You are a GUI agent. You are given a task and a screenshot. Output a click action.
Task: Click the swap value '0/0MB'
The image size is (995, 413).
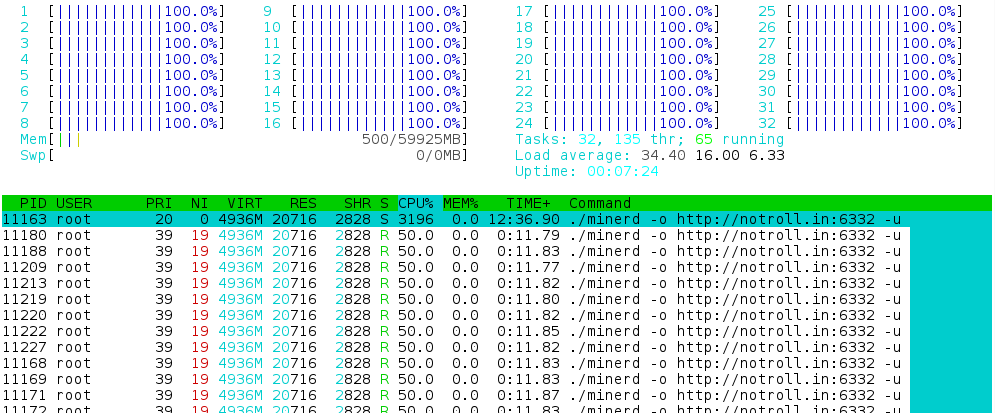coord(438,155)
